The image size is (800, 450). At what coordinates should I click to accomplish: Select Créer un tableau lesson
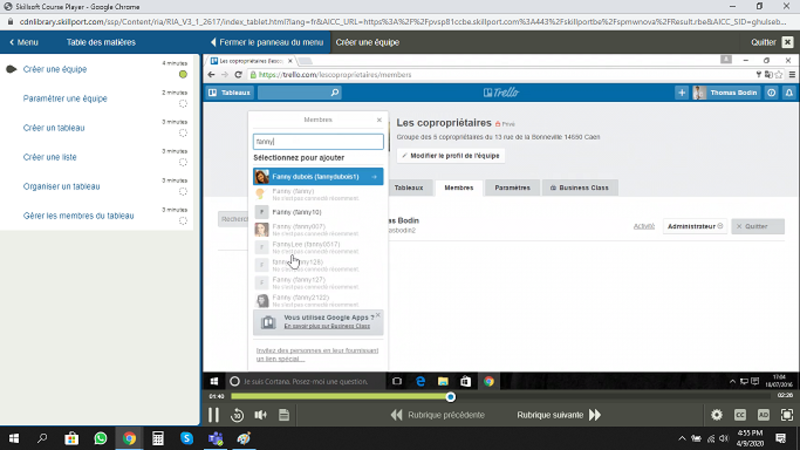[54, 128]
